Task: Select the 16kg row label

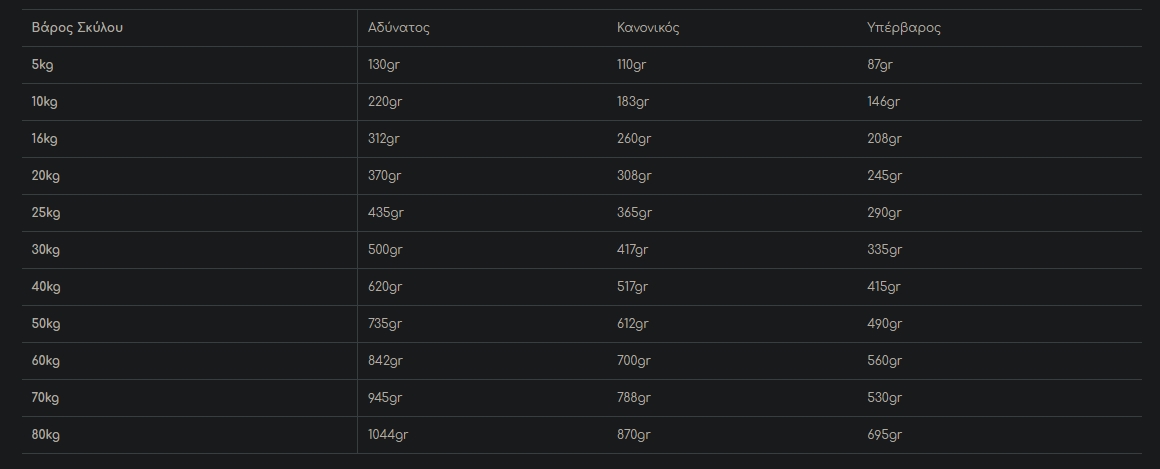Action: pyautogui.click(x=45, y=139)
